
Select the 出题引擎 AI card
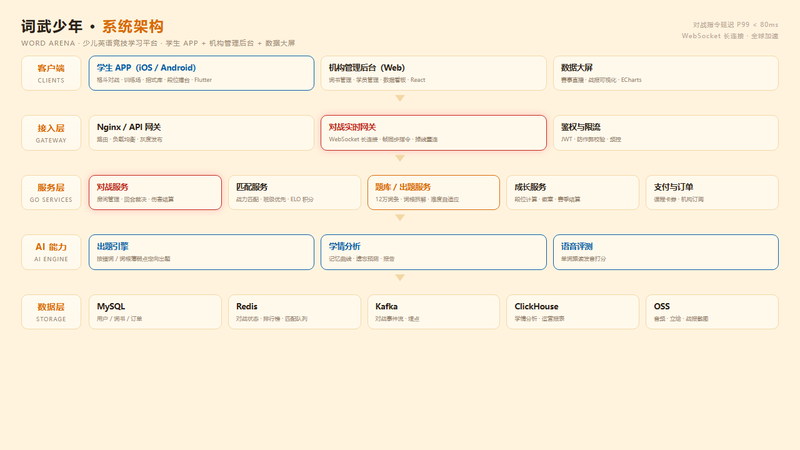coord(201,252)
